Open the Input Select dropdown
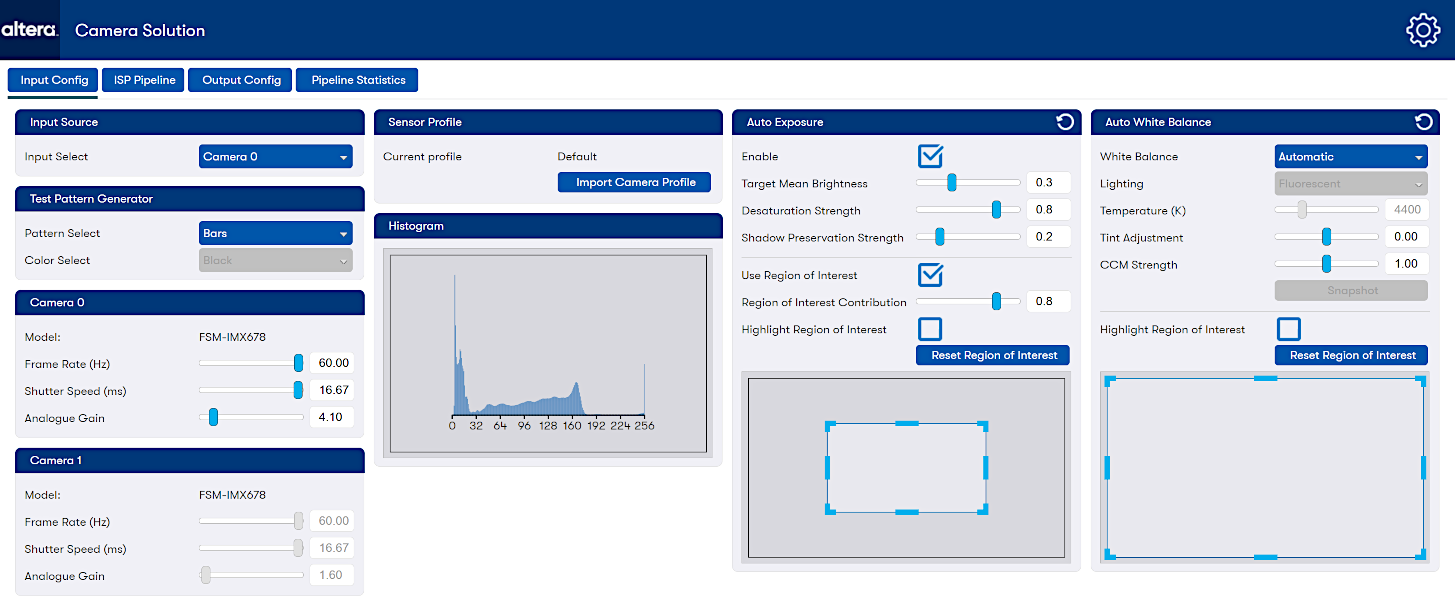This screenshot has height=596, width=1455. click(x=275, y=157)
